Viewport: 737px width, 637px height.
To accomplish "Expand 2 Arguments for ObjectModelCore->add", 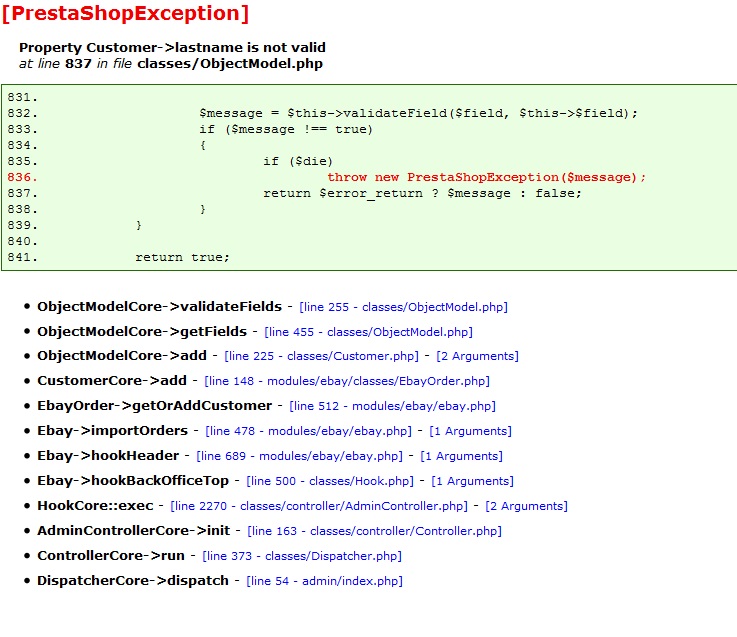I will 478,356.
